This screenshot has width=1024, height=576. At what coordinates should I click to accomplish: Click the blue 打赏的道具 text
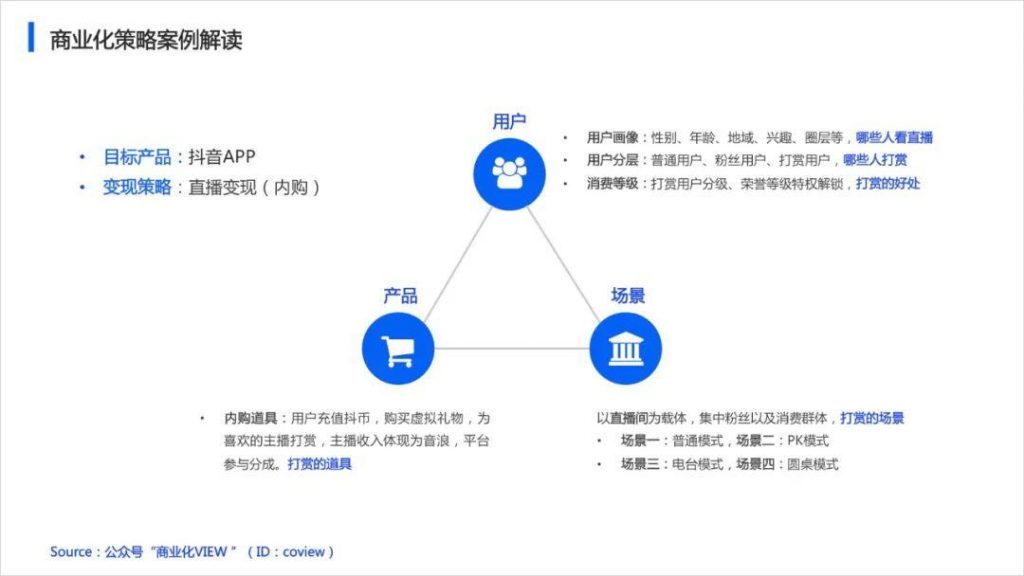coord(319,464)
